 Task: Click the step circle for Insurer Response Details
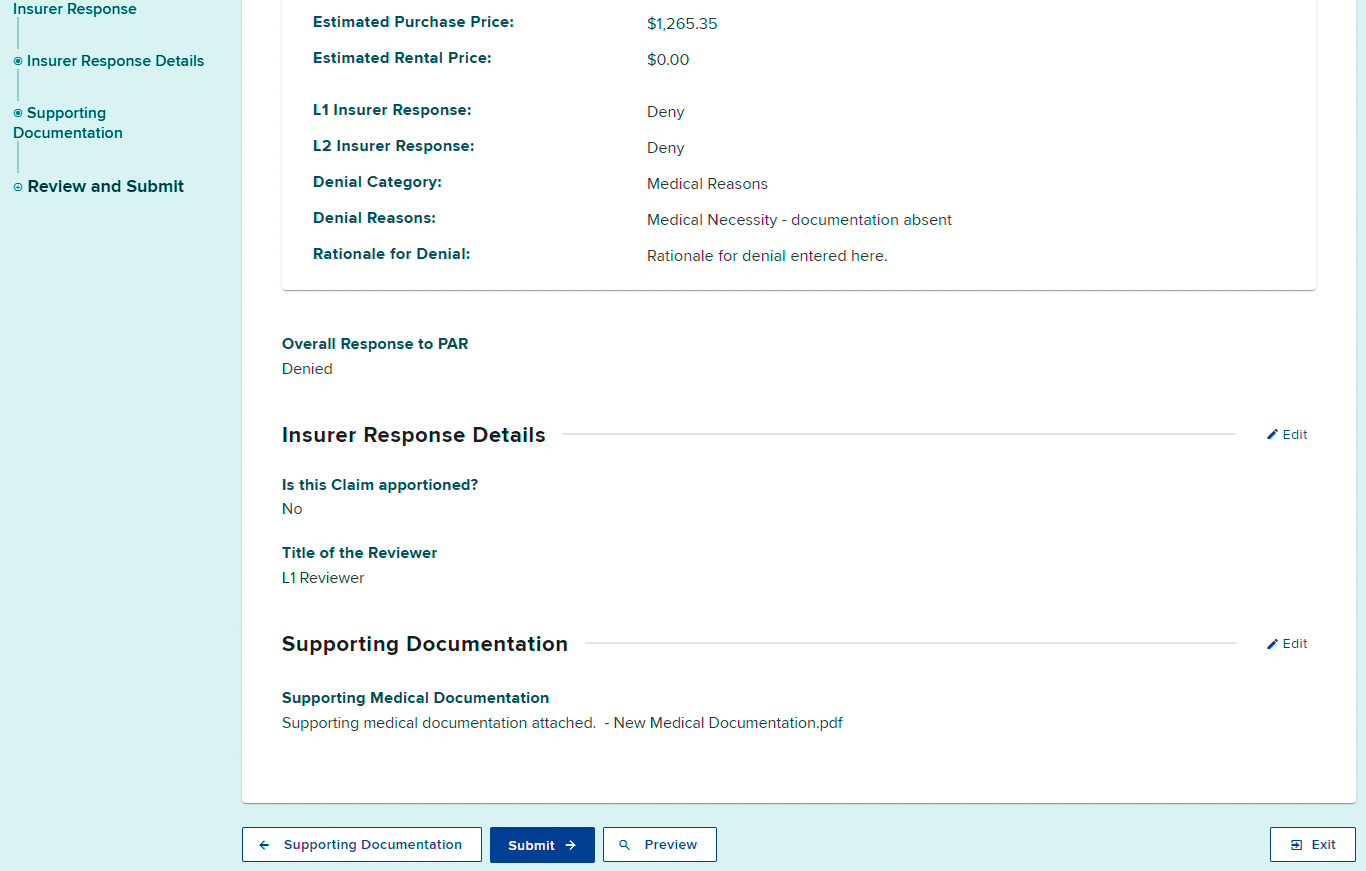coord(18,62)
